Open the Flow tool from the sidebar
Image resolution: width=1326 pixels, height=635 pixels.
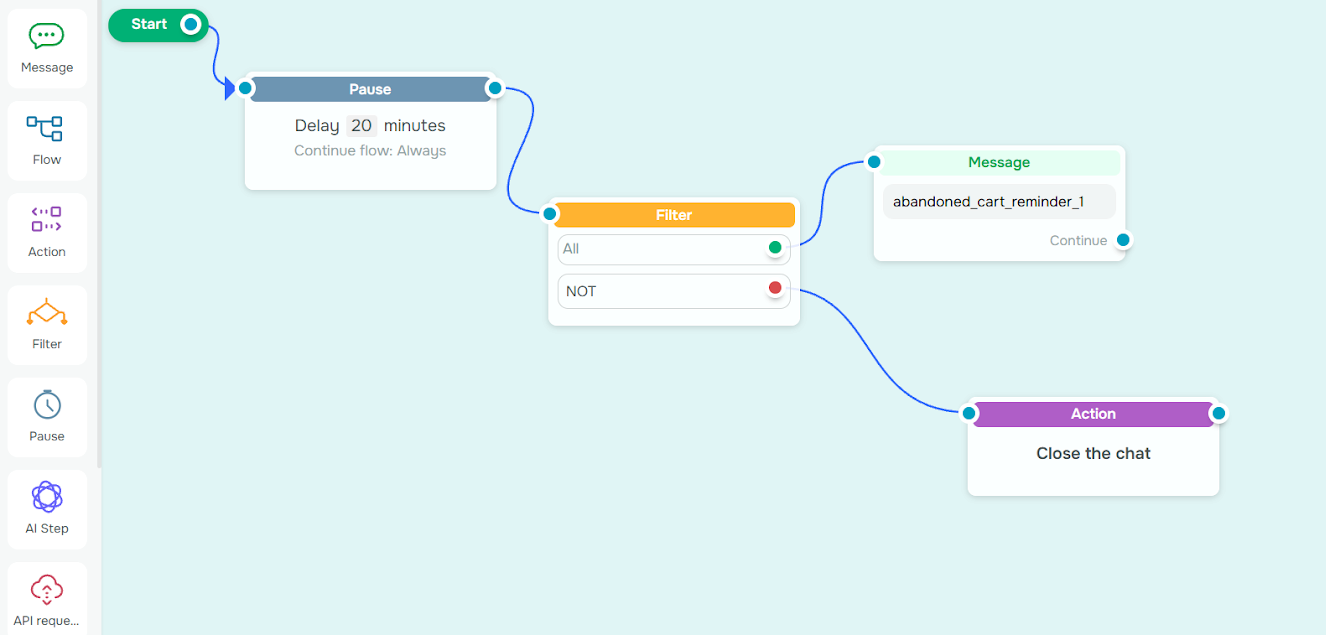pyautogui.click(x=46, y=139)
